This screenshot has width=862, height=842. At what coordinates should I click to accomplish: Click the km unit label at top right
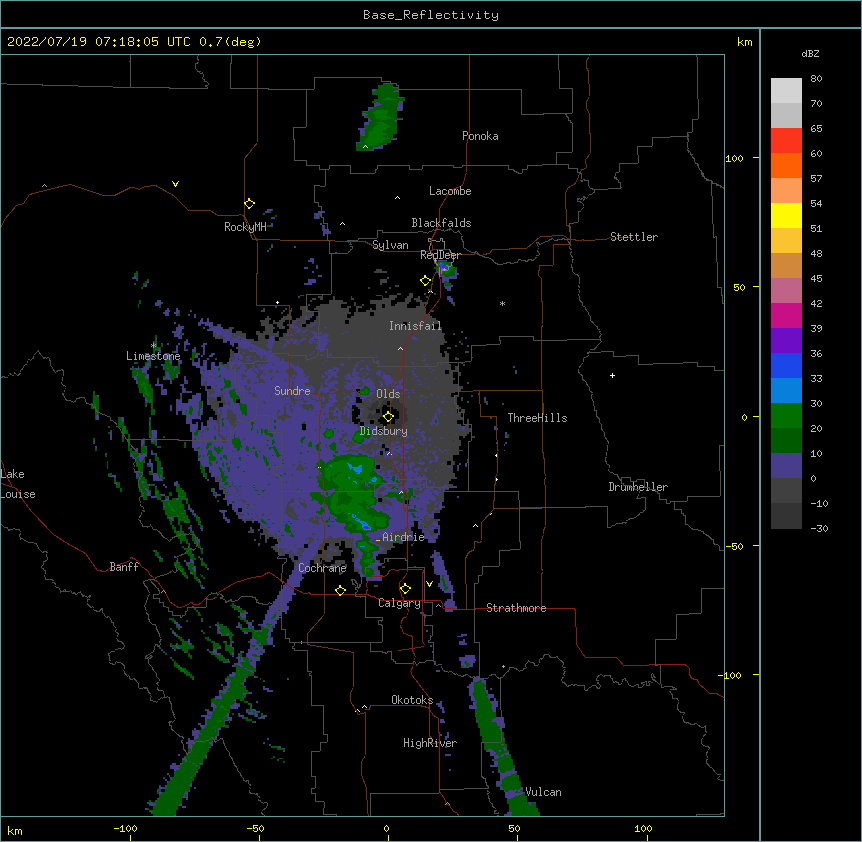point(744,42)
